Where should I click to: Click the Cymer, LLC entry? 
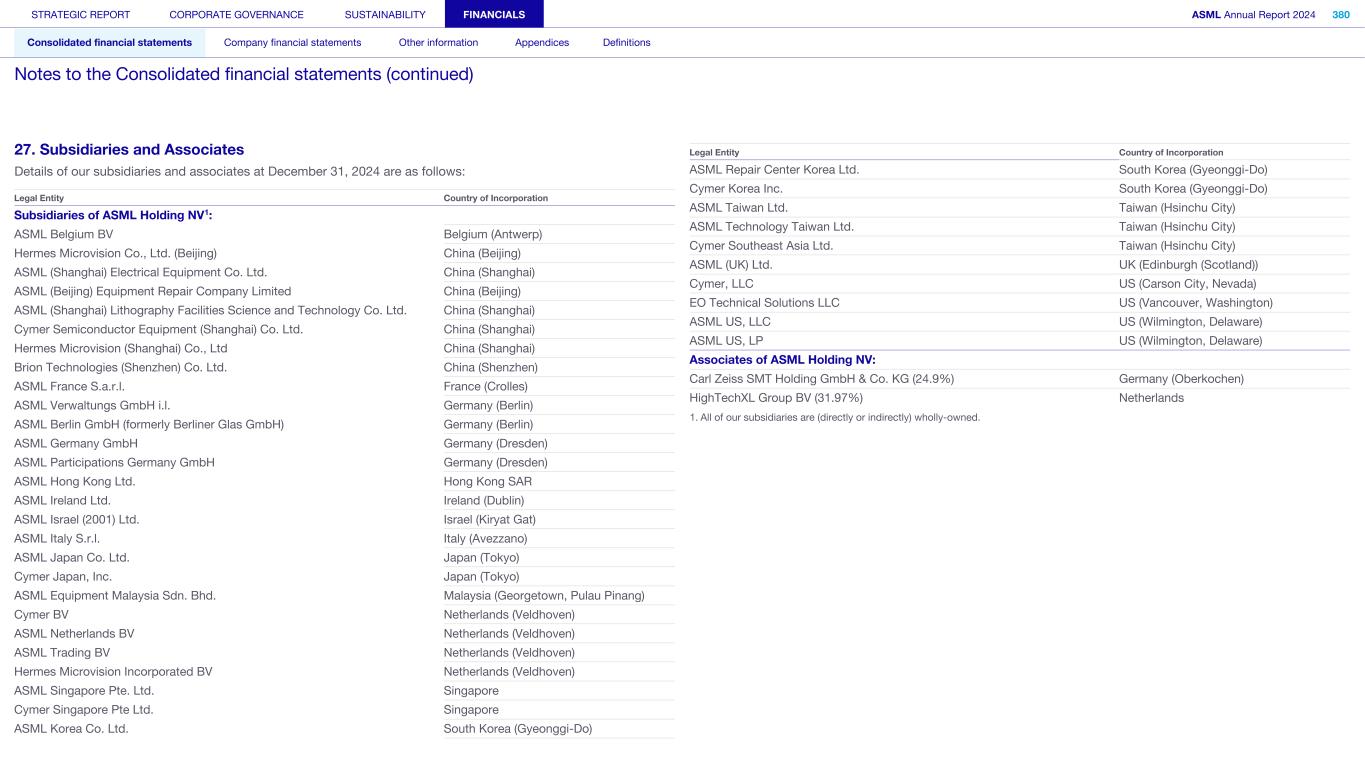tap(722, 283)
